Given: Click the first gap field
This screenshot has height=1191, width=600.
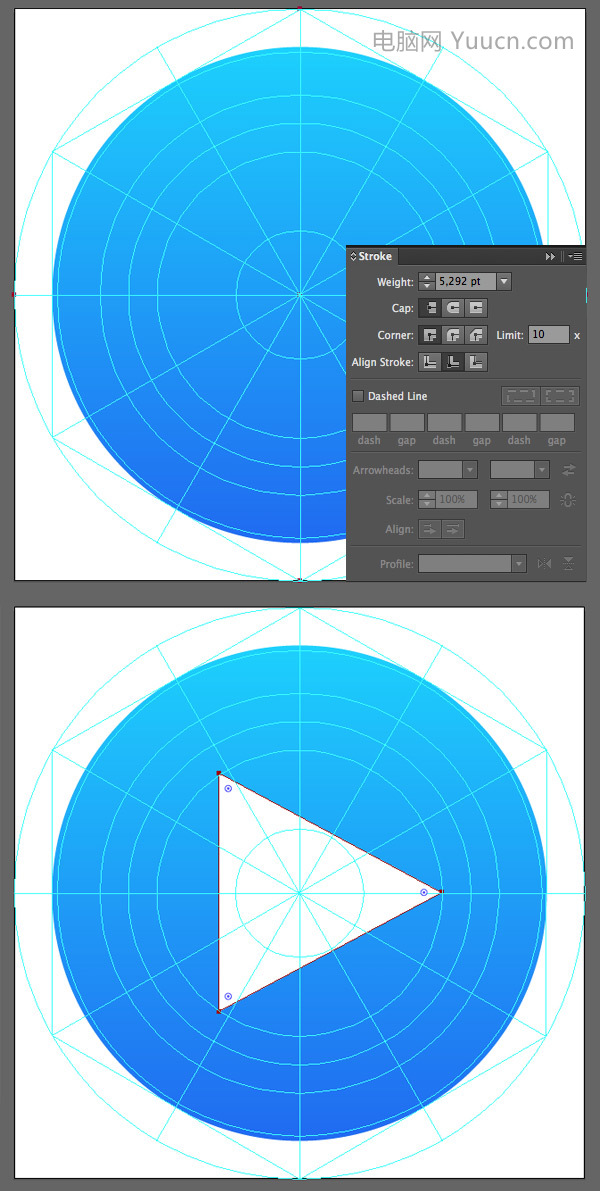Looking at the screenshot, I should tap(407, 422).
